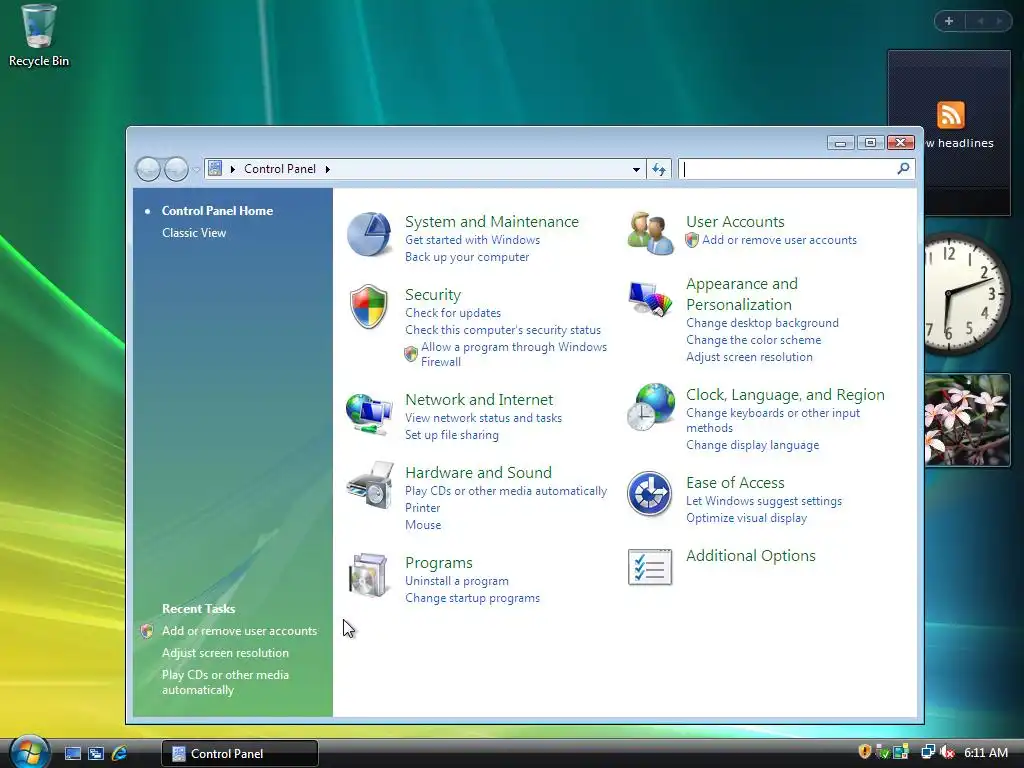Open the Ease of Access heading link
Screen dimensions: 1024x768
[735, 483]
